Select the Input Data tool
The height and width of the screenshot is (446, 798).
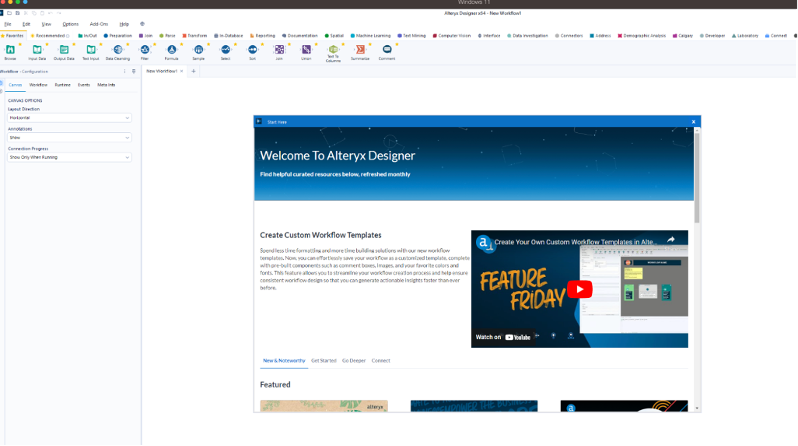(x=37, y=49)
